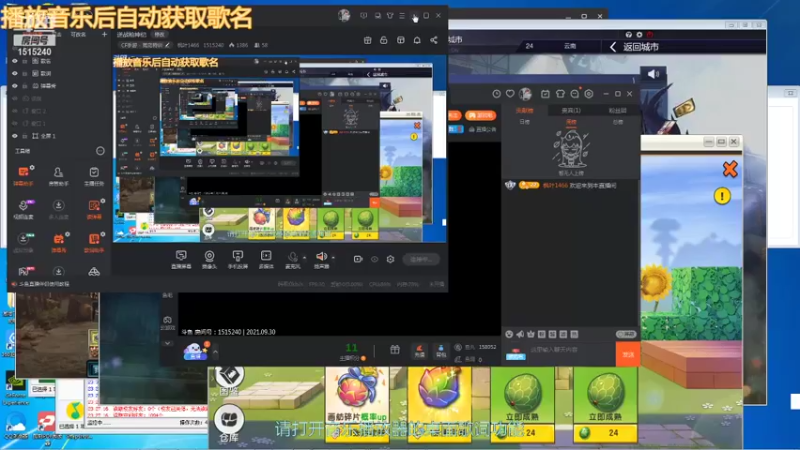This screenshot has width=800, height=450.
Task: Click the start streaming pill button
Action: pos(421,259)
